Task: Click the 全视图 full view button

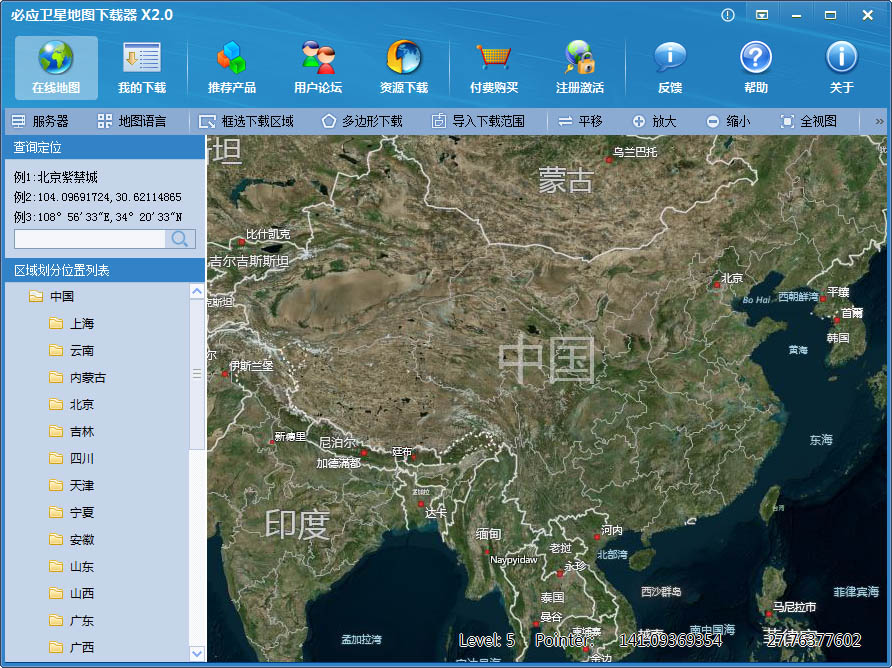Action: tap(808, 121)
